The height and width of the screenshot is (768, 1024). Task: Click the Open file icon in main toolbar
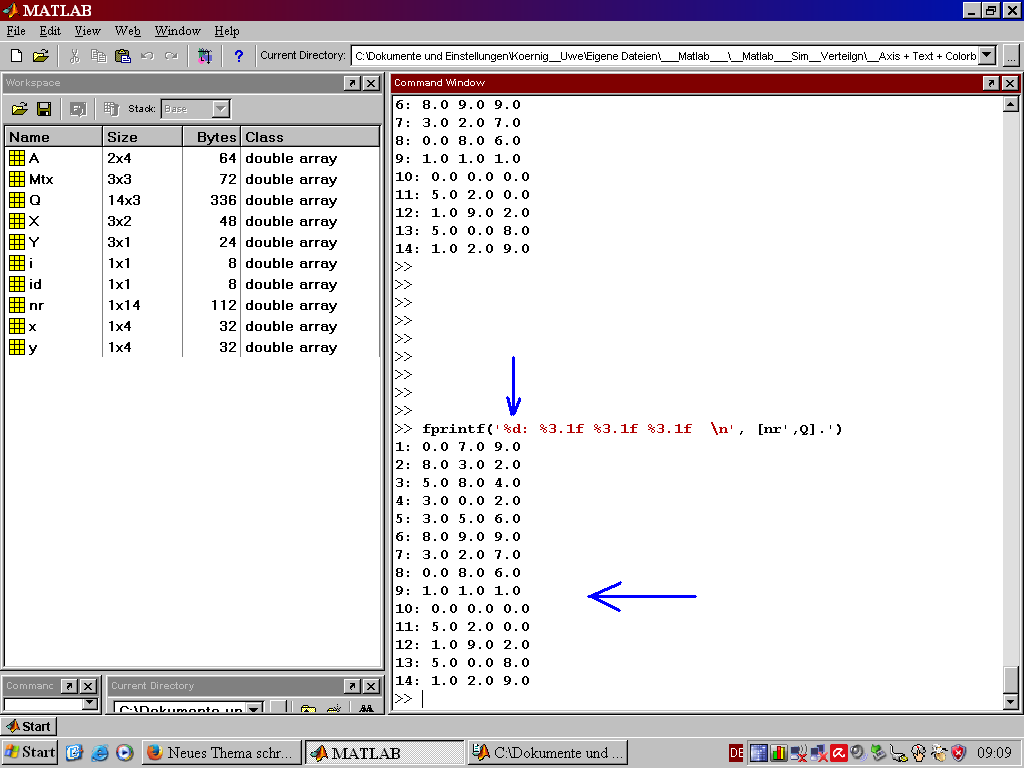[x=40, y=56]
